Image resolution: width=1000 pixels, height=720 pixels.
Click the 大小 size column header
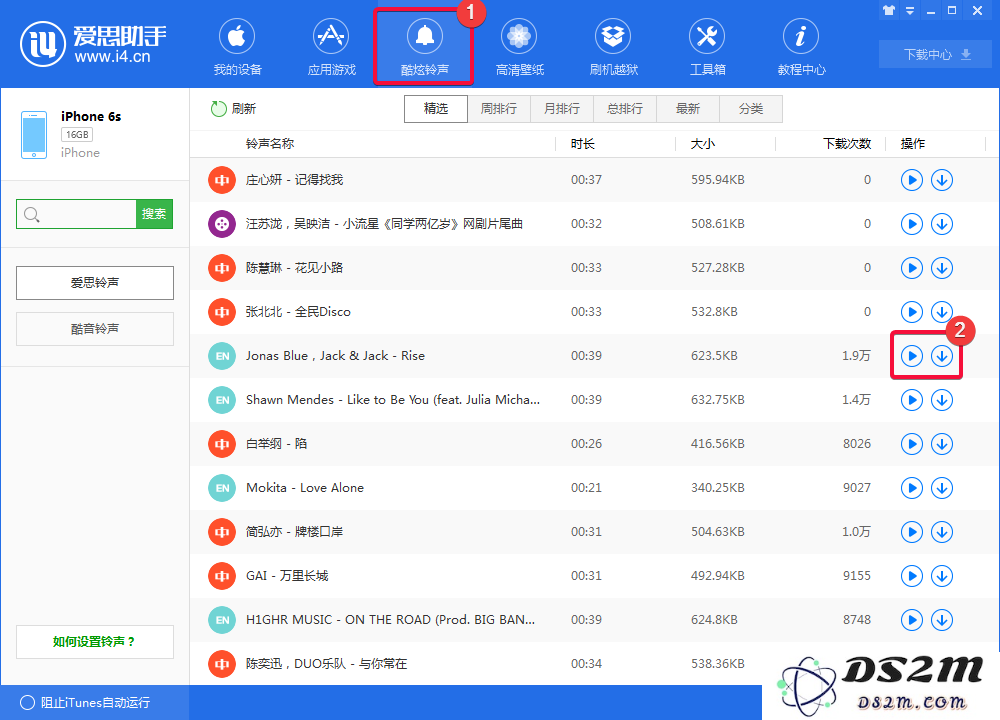pyautogui.click(x=703, y=144)
